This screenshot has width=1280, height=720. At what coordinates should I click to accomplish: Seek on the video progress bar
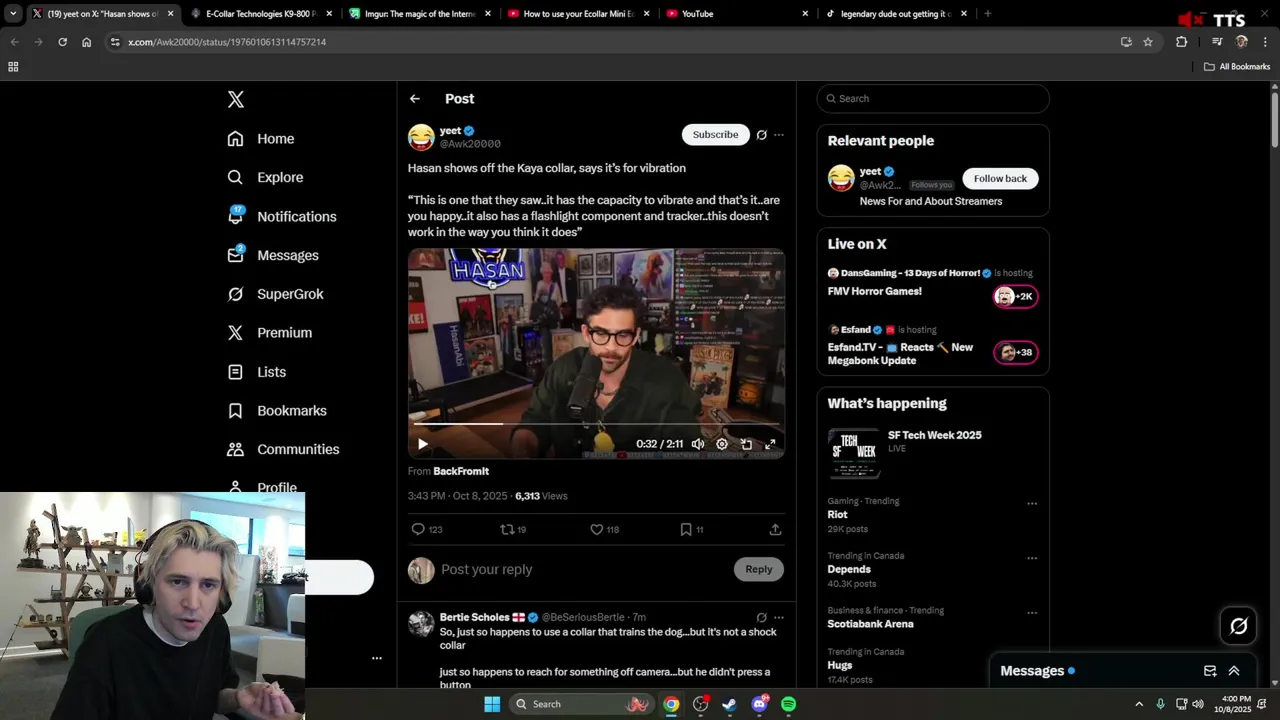(x=596, y=424)
